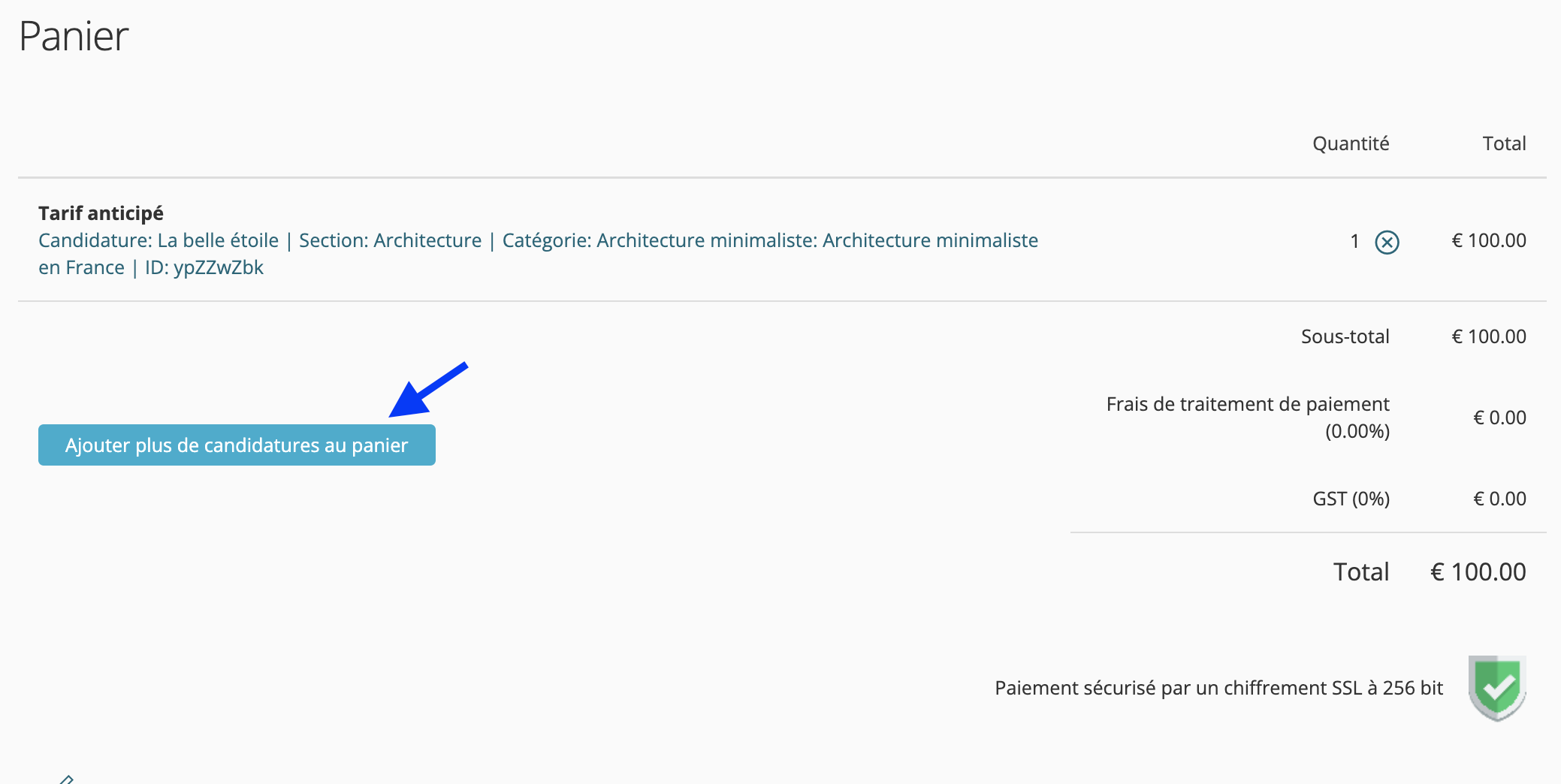Click the green SSL security shield icon
The image size is (1561, 784).
pos(1497,688)
